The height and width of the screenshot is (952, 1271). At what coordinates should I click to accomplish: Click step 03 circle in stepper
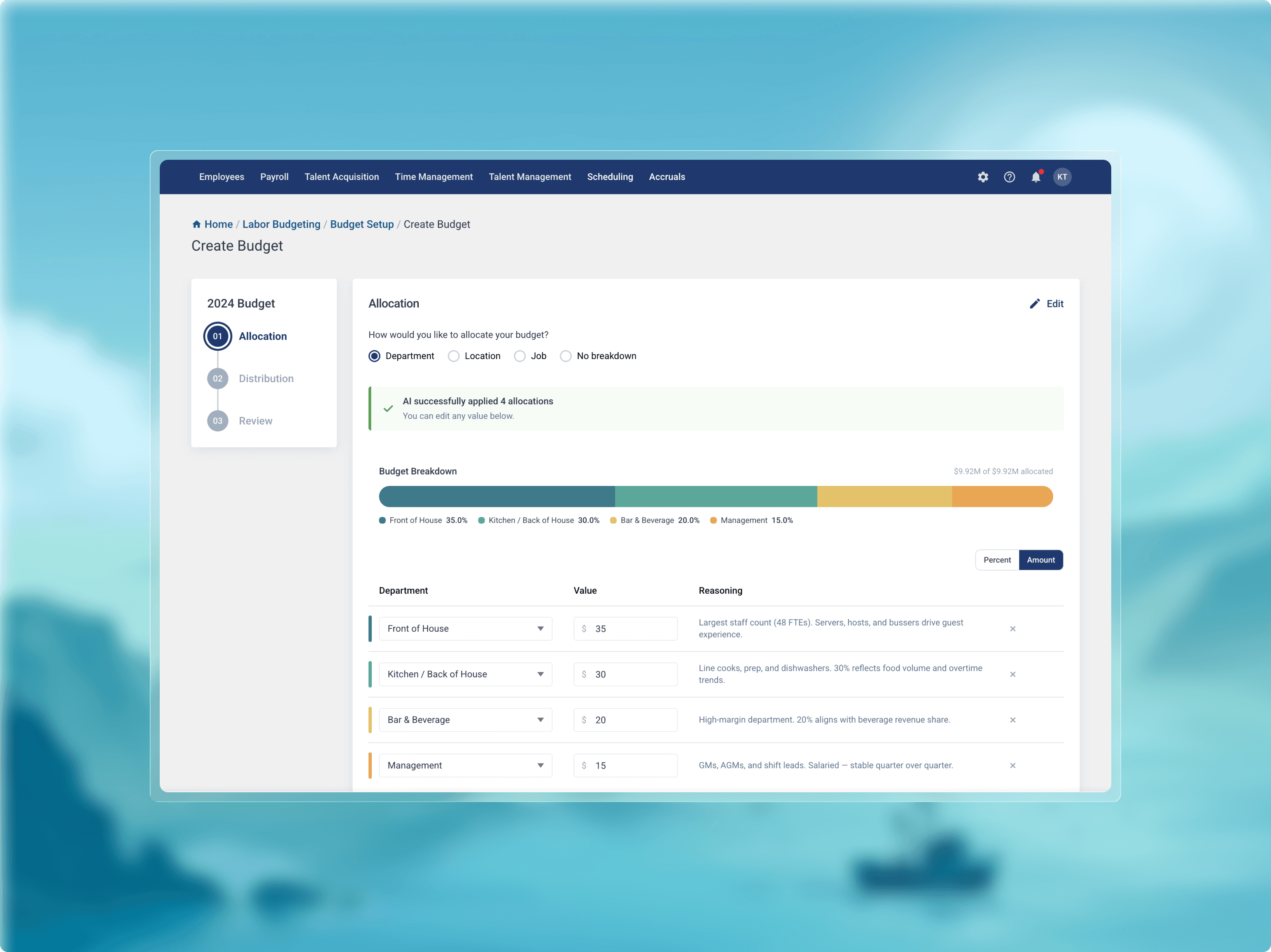[x=218, y=420]
